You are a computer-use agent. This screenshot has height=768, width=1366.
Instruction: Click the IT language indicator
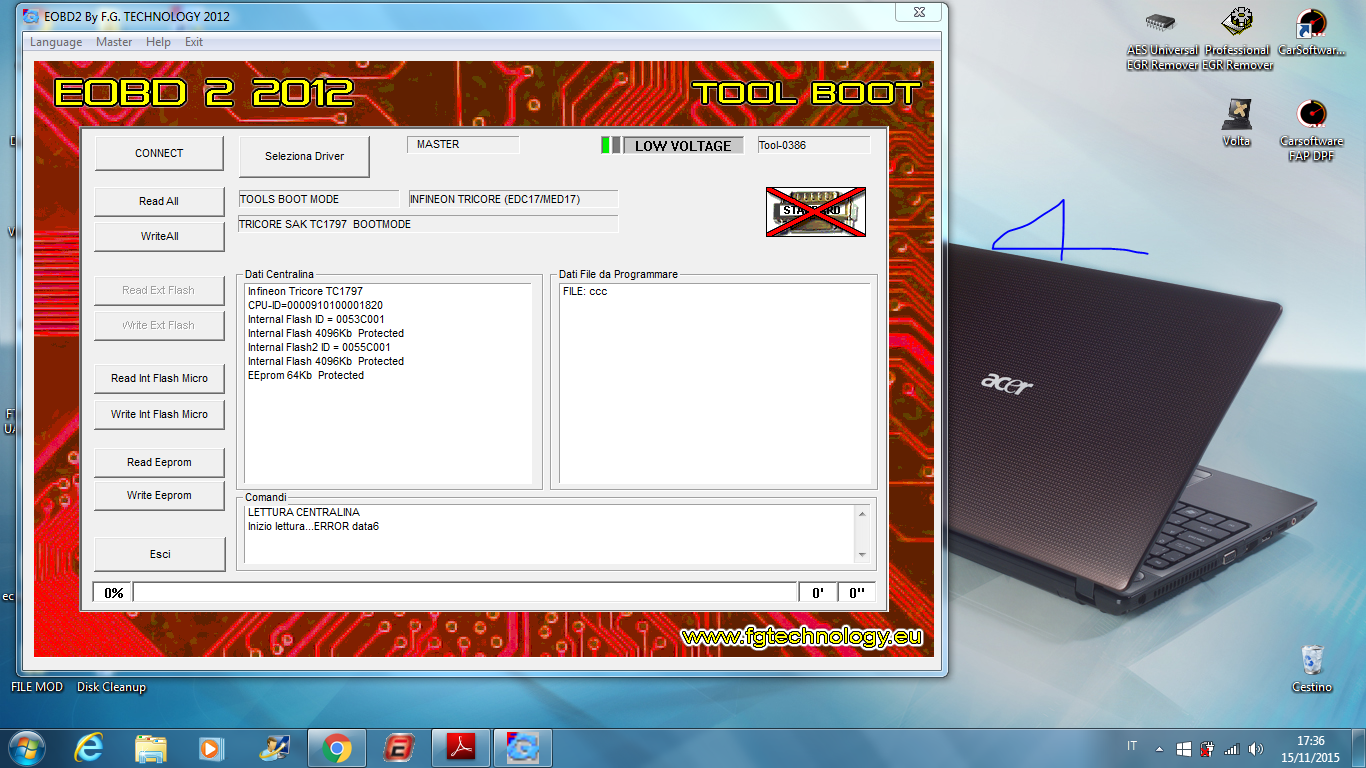1132,746
